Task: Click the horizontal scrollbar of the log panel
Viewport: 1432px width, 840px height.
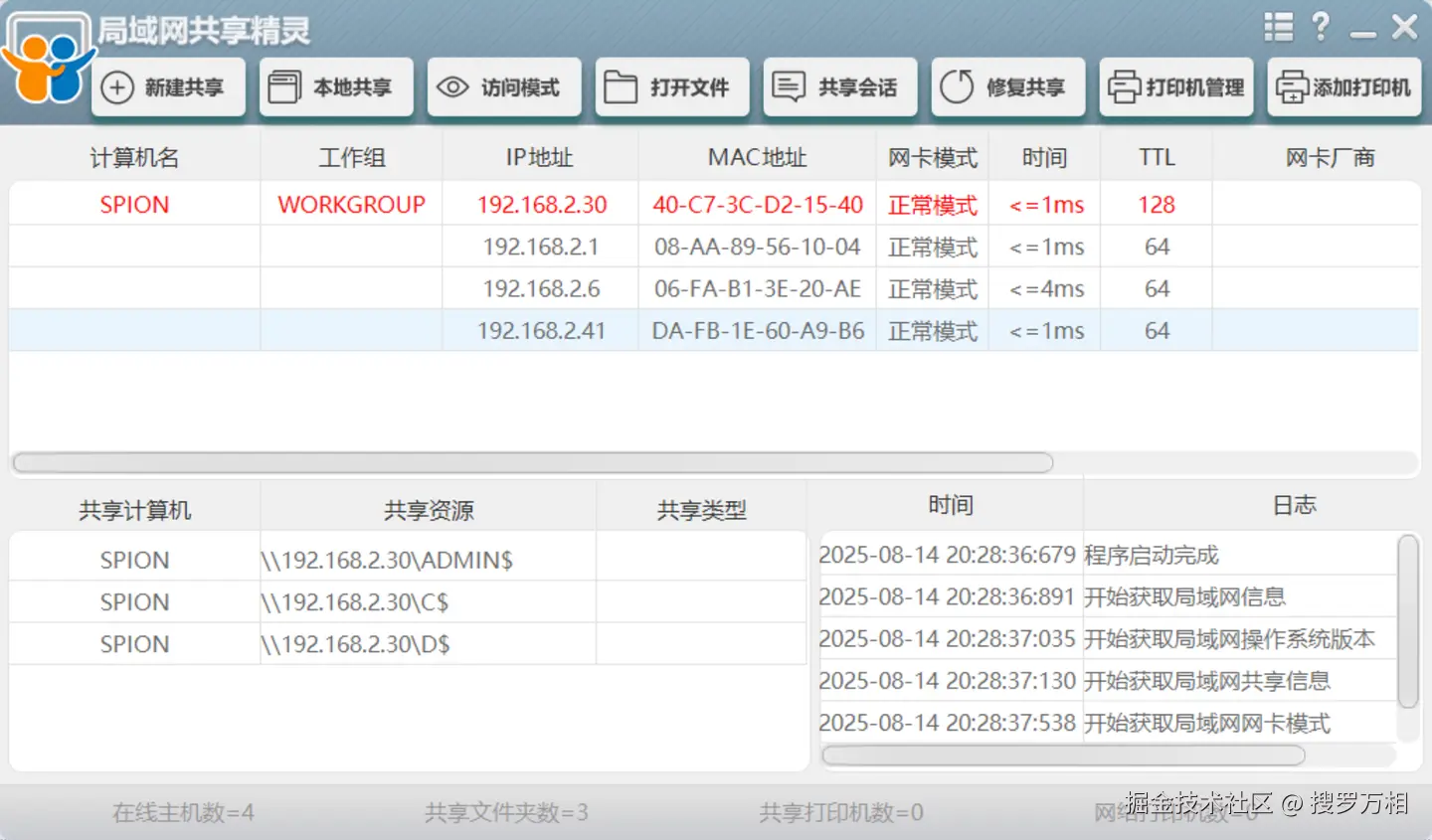Action: 1063,756
